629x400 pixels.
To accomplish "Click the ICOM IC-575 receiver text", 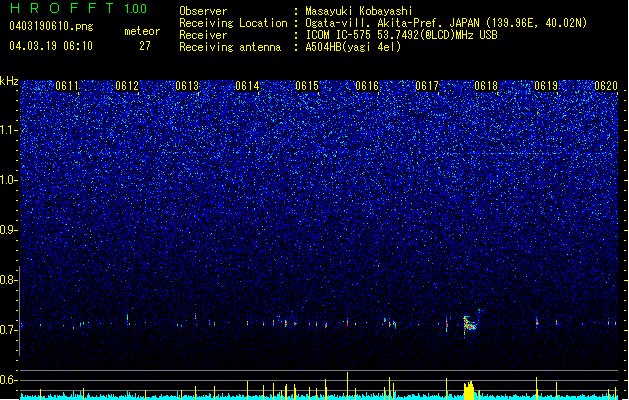I will click(x=401, y=35).
